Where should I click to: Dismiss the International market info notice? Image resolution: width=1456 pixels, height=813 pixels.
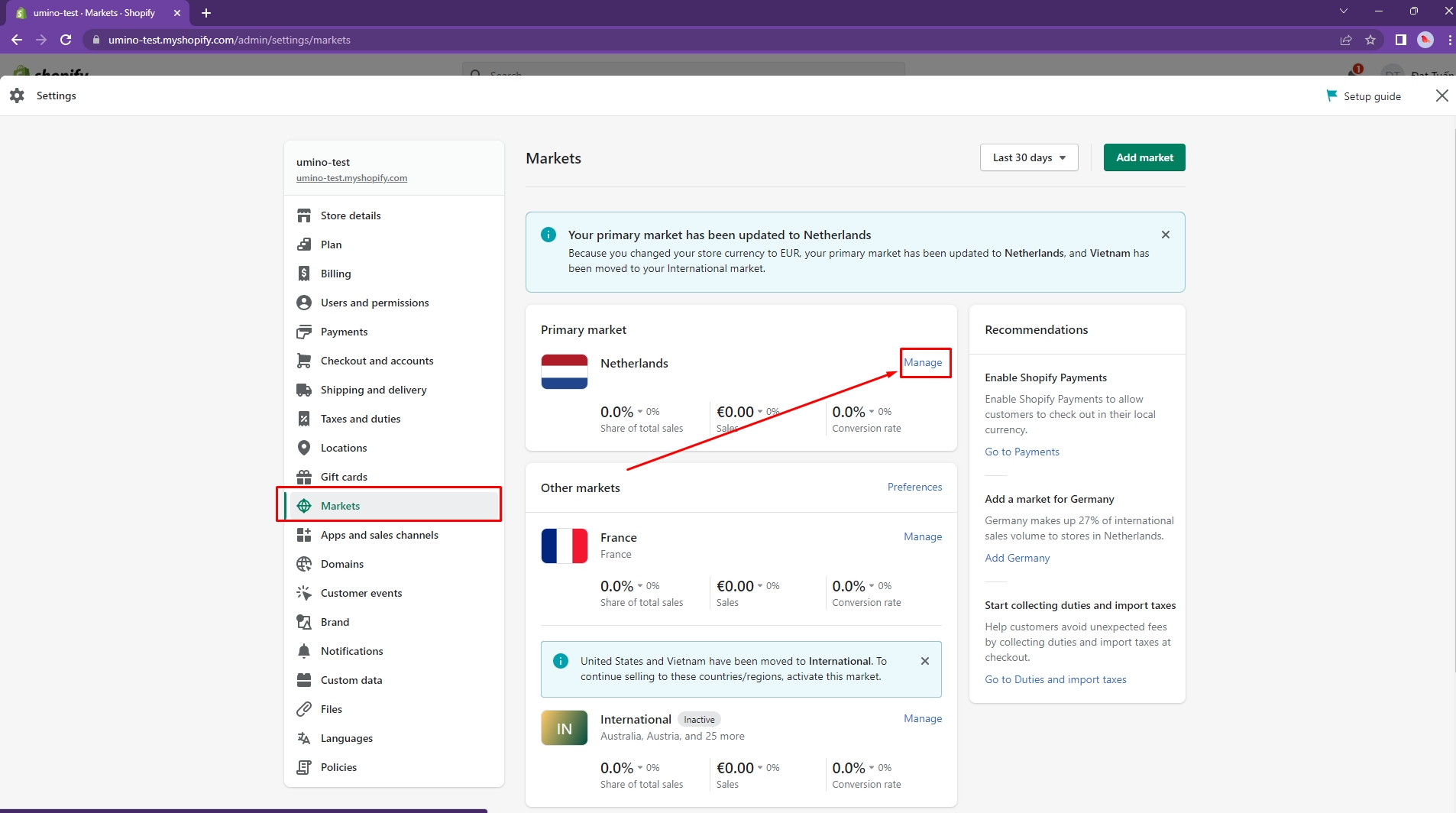924,661
